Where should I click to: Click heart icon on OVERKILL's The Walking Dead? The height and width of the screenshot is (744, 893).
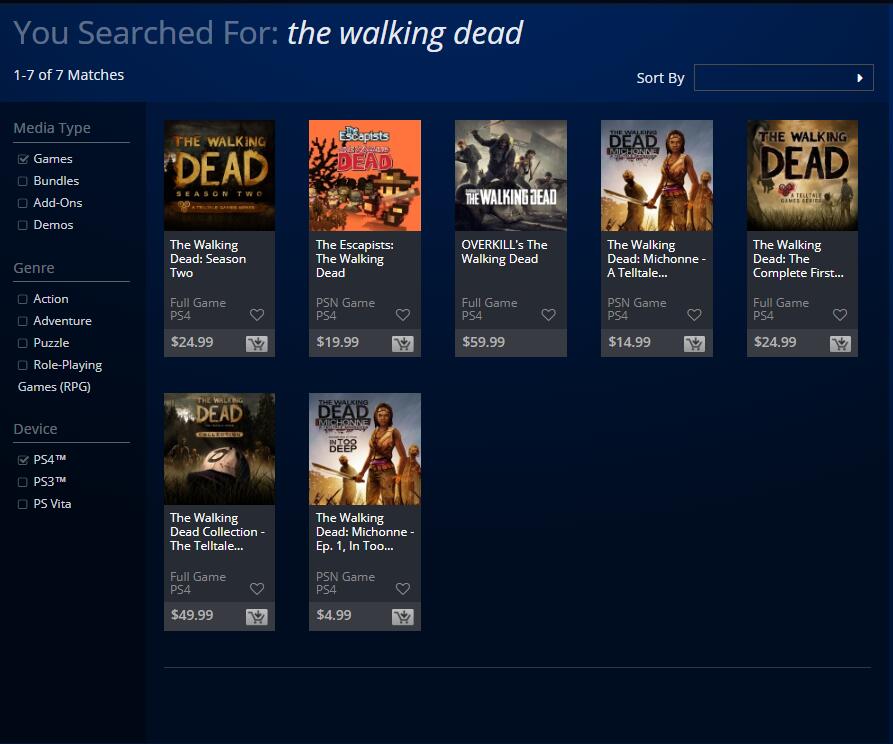pos(548,315)
